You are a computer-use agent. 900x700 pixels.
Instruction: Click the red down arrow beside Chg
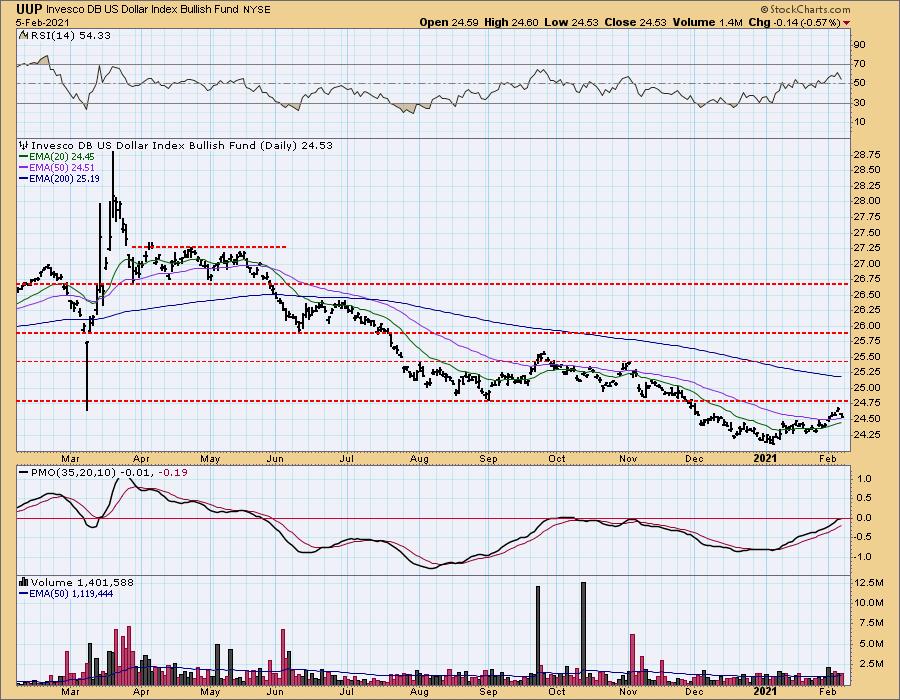[846, 23]
